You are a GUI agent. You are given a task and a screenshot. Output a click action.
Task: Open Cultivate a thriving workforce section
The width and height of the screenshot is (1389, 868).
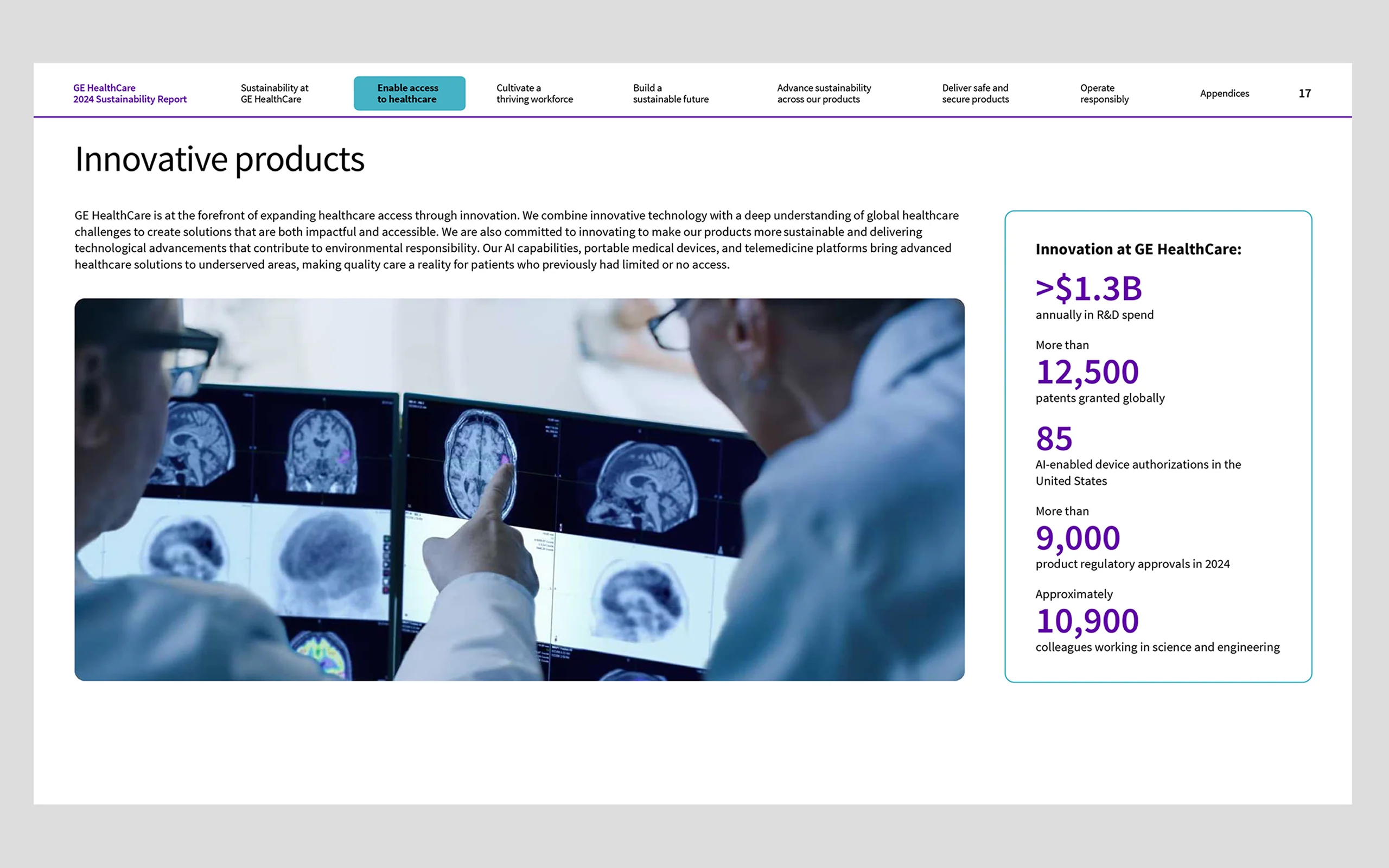click(x=534, y=93)
